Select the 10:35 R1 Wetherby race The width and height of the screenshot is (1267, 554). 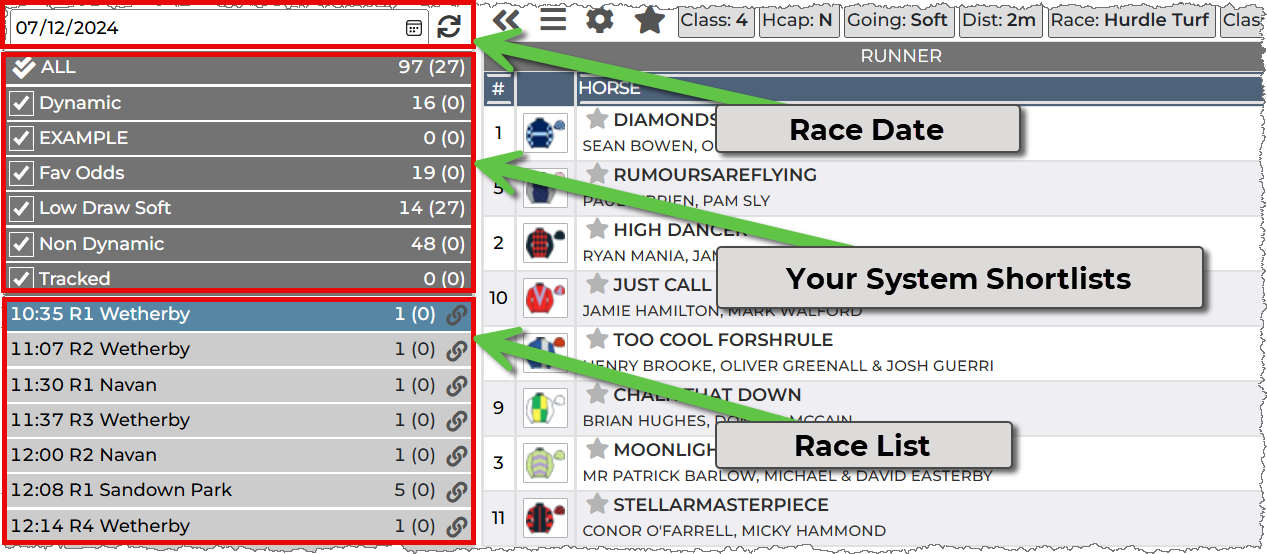[x=238, y=314]
